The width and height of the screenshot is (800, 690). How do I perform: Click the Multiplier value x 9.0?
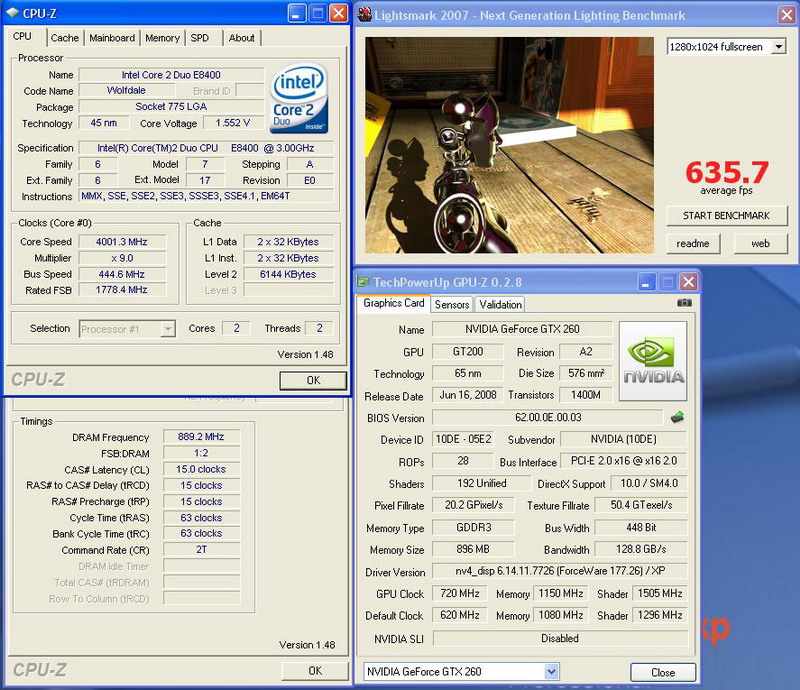(121, 258)
